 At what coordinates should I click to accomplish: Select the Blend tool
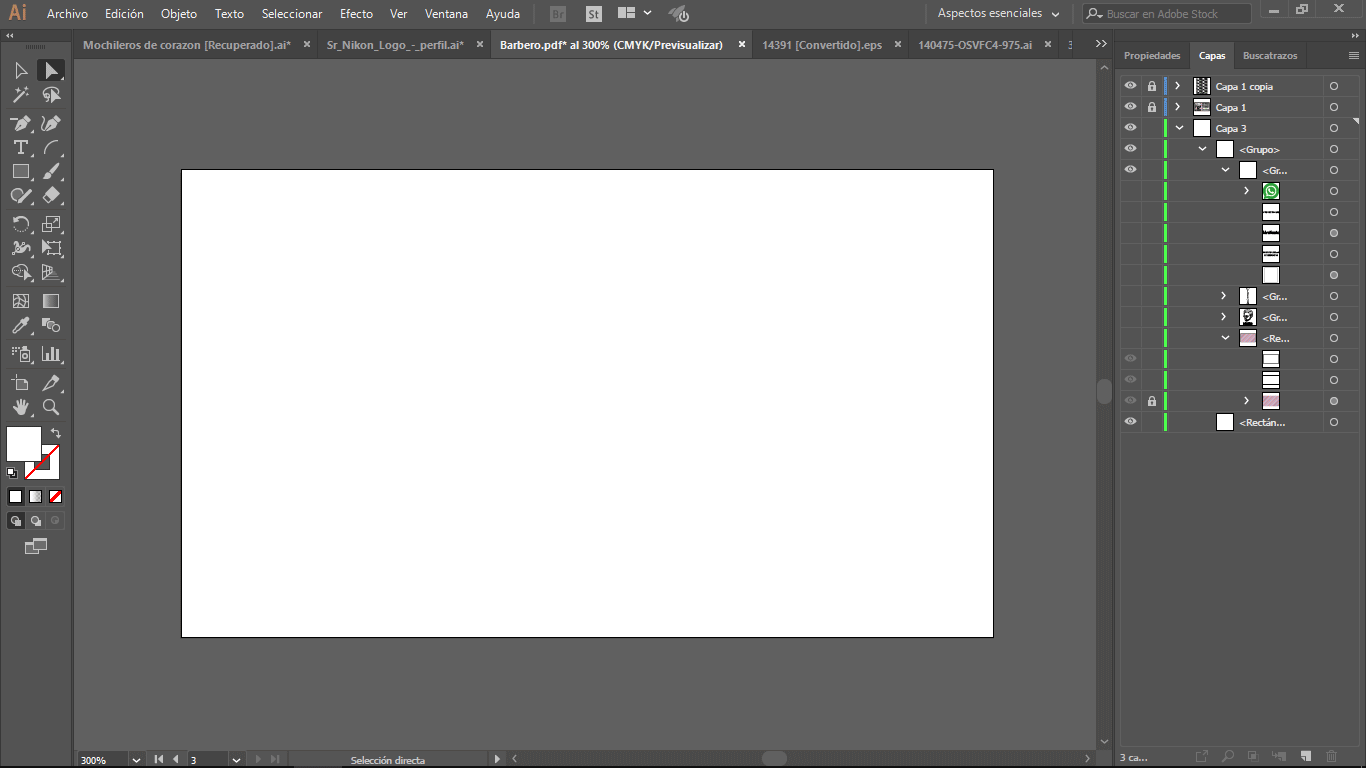coord(51,325)
